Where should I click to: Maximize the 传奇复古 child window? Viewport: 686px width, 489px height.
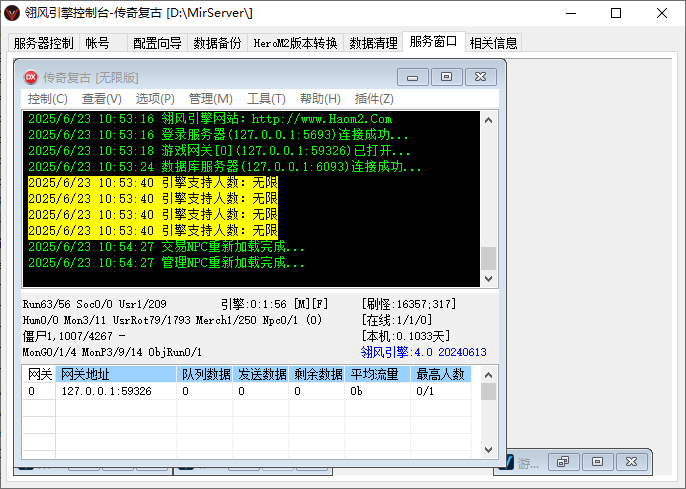(446, 77)
